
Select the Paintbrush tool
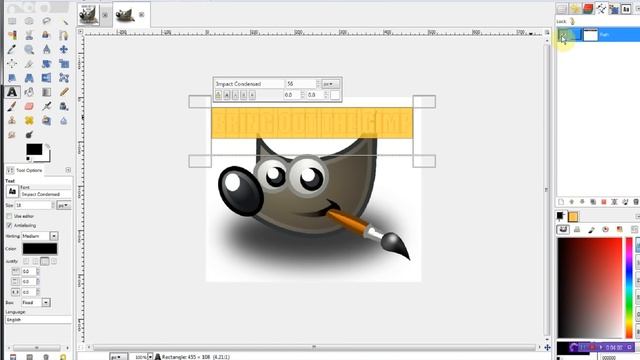coord(12,107)
